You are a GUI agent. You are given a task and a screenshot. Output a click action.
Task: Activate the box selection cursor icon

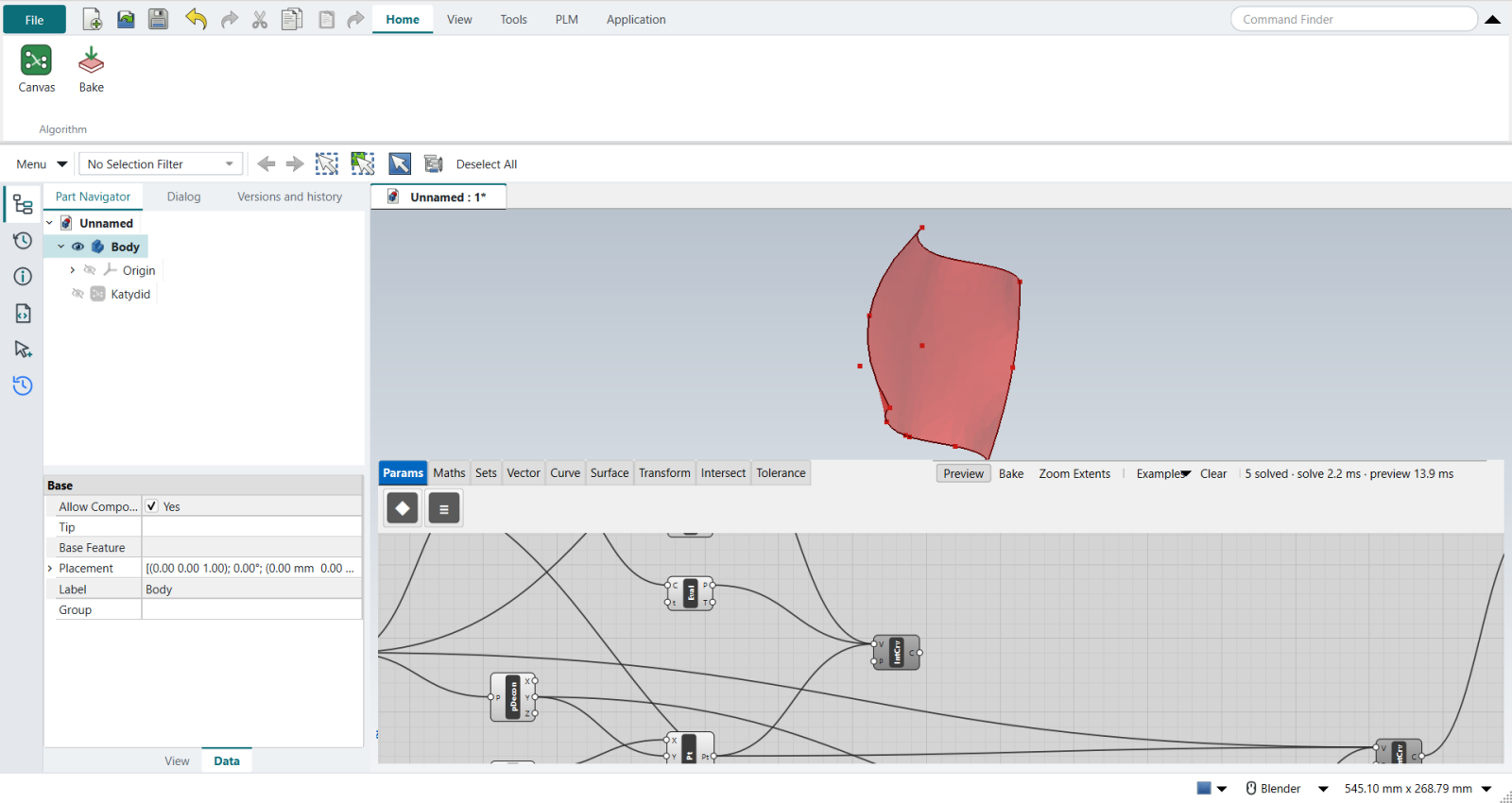point(327,163)
